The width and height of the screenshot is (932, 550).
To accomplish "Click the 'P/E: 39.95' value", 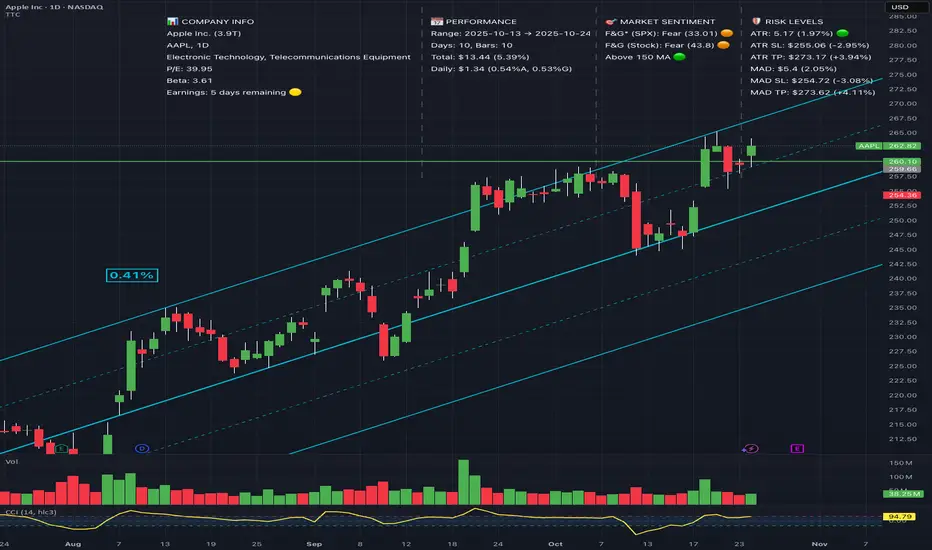I will click(190, 69).
